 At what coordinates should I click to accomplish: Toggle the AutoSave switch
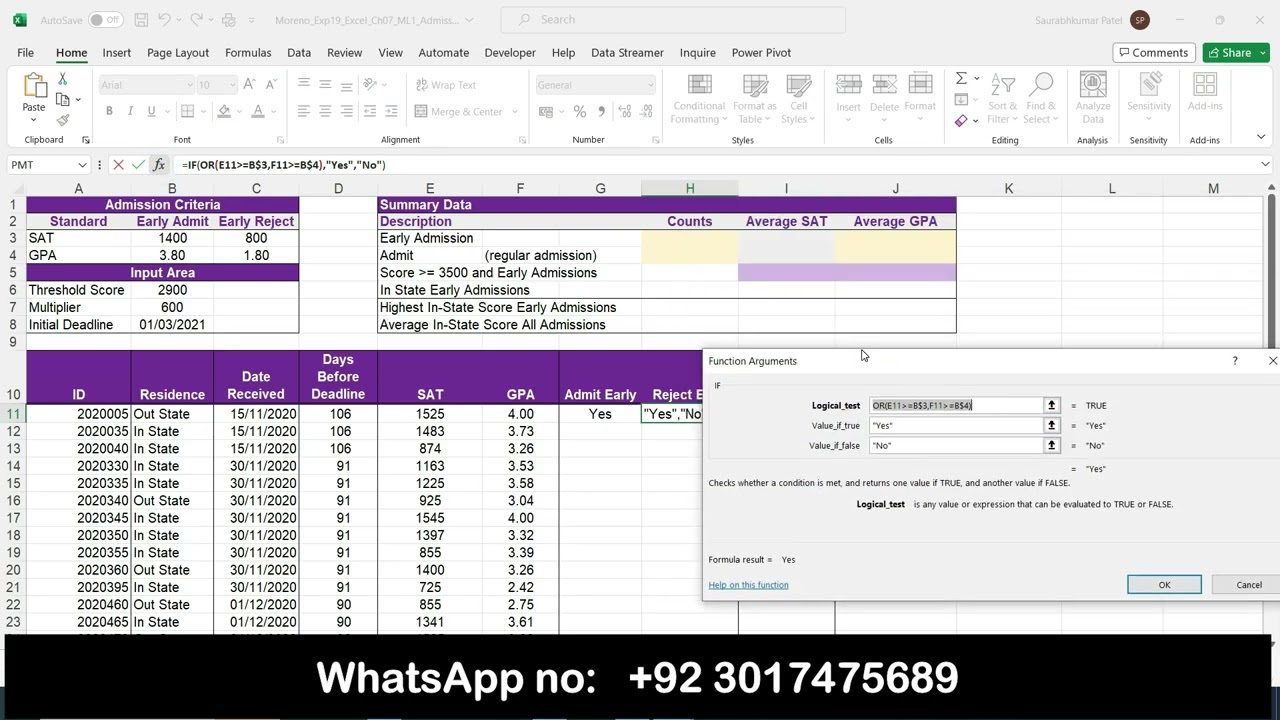point(105,20)
